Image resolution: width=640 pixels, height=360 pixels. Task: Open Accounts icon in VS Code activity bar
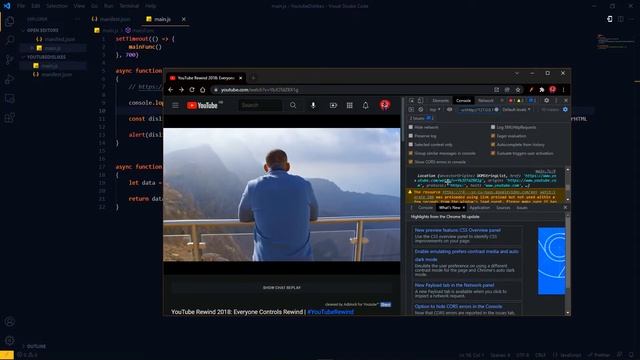pos(10,321)
